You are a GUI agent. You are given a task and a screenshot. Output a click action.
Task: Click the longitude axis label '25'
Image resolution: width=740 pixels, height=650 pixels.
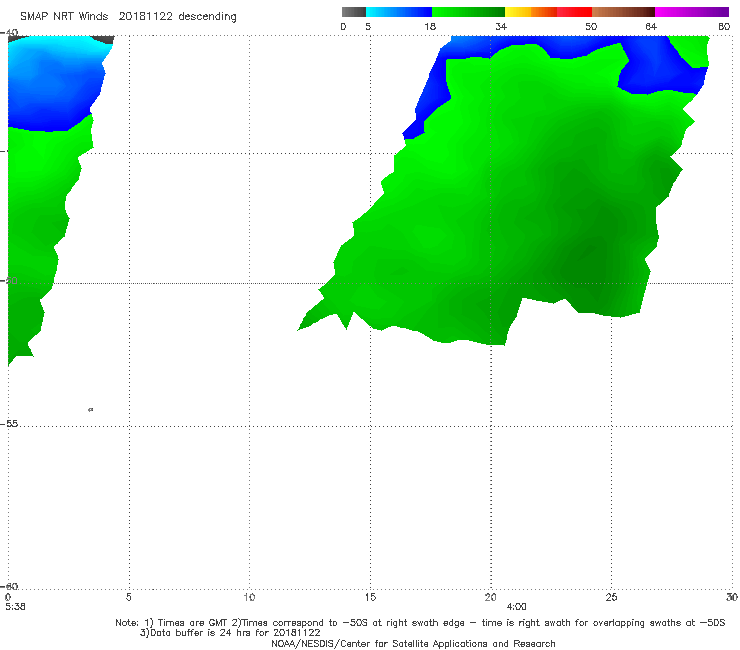(x=611, y=597)
